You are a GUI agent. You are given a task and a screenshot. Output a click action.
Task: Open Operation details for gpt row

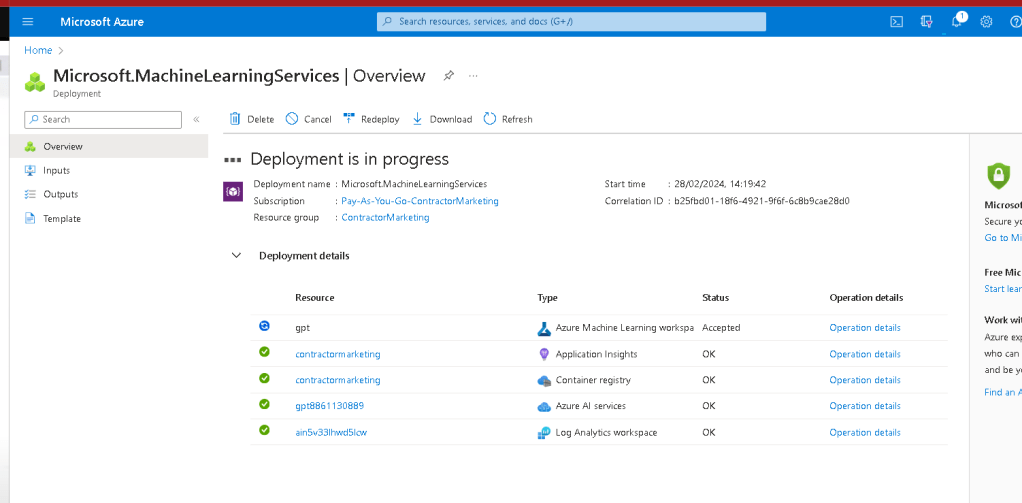865,328
